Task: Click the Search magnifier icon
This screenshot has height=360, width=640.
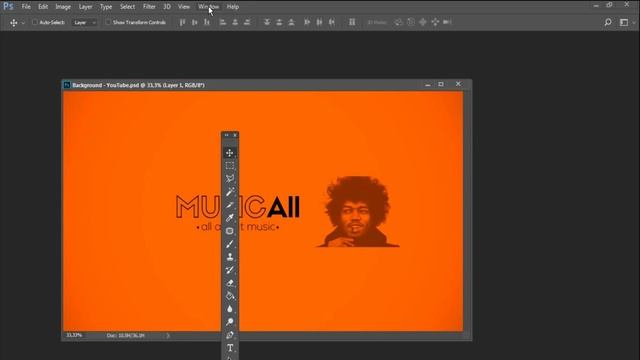Action: (x=608, y=22)
